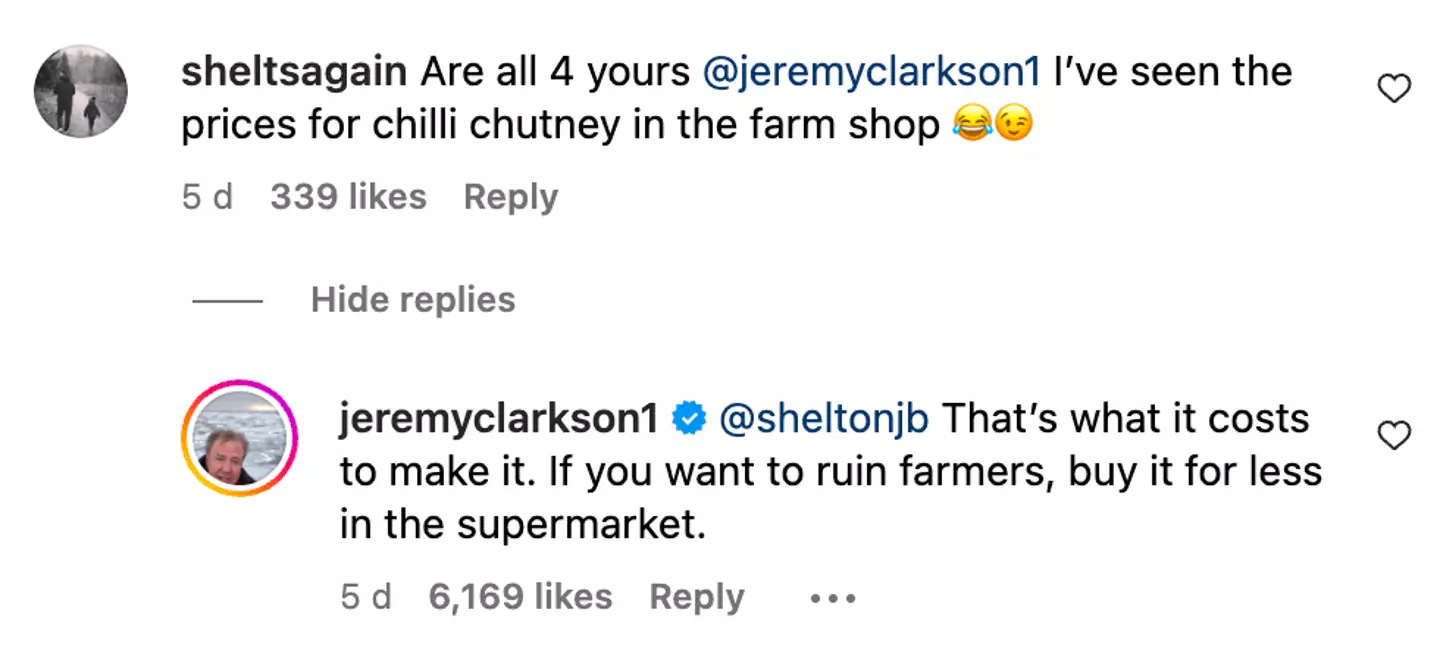The height and width of the screenshot is (647, 1440).
Task: Click the blue verified badge beside jeremyclarkson1
Action: click(x=689, y=420)
